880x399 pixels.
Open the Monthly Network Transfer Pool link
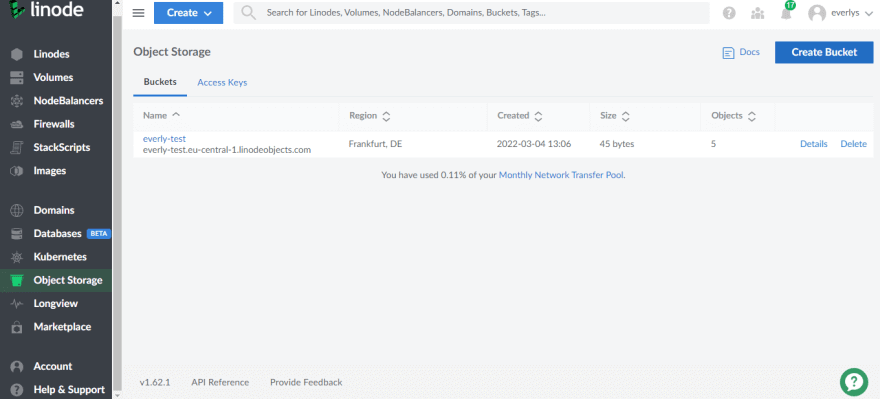(561, 175)
